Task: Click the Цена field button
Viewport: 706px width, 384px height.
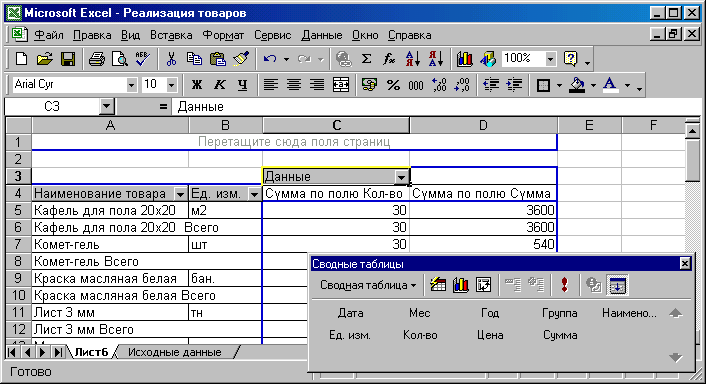Action: click(490, 335)
